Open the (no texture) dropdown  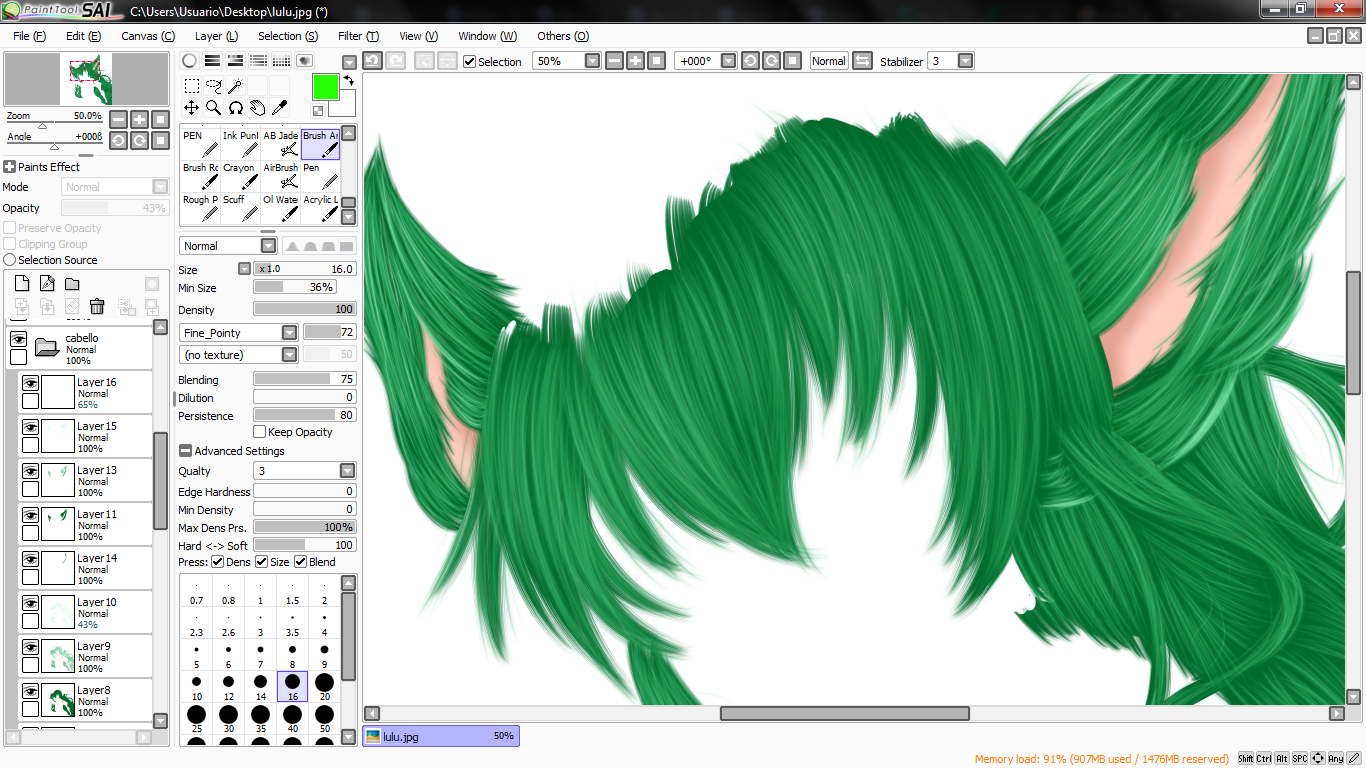click(289, 354)
